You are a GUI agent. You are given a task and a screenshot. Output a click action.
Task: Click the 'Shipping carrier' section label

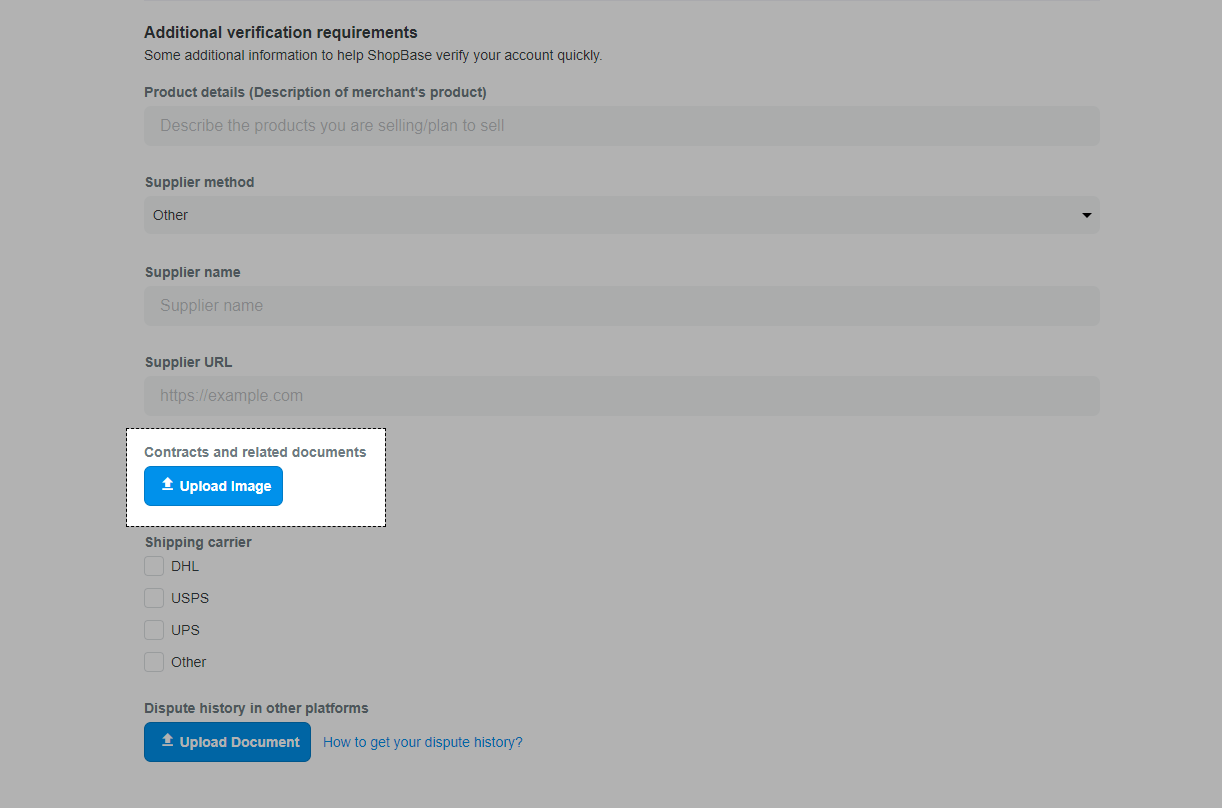point(198,542)
